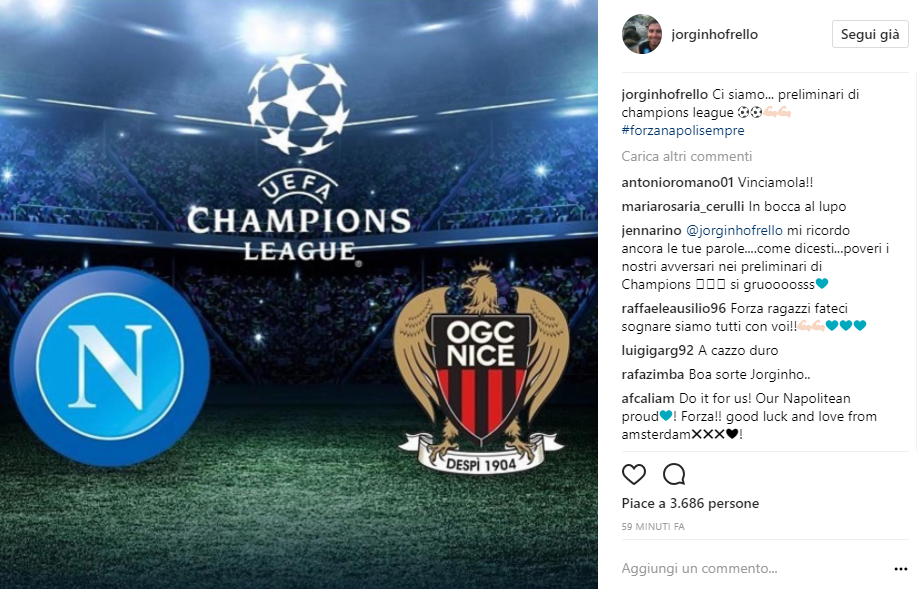Click the comment speech bubble icon
Viewport: 917px width, 592px height.
pos(674,474)
